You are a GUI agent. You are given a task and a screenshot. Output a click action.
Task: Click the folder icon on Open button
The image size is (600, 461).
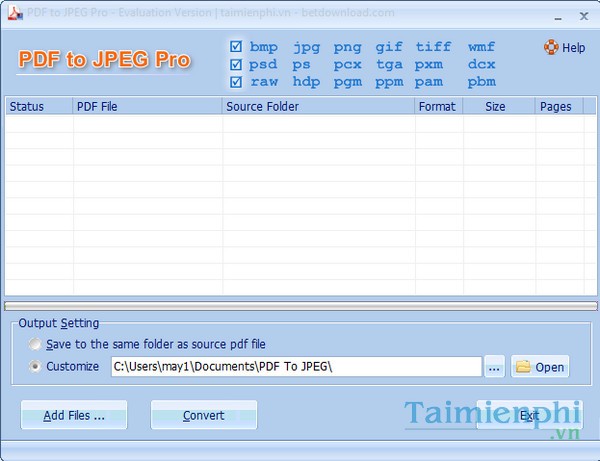coord(523,367)
